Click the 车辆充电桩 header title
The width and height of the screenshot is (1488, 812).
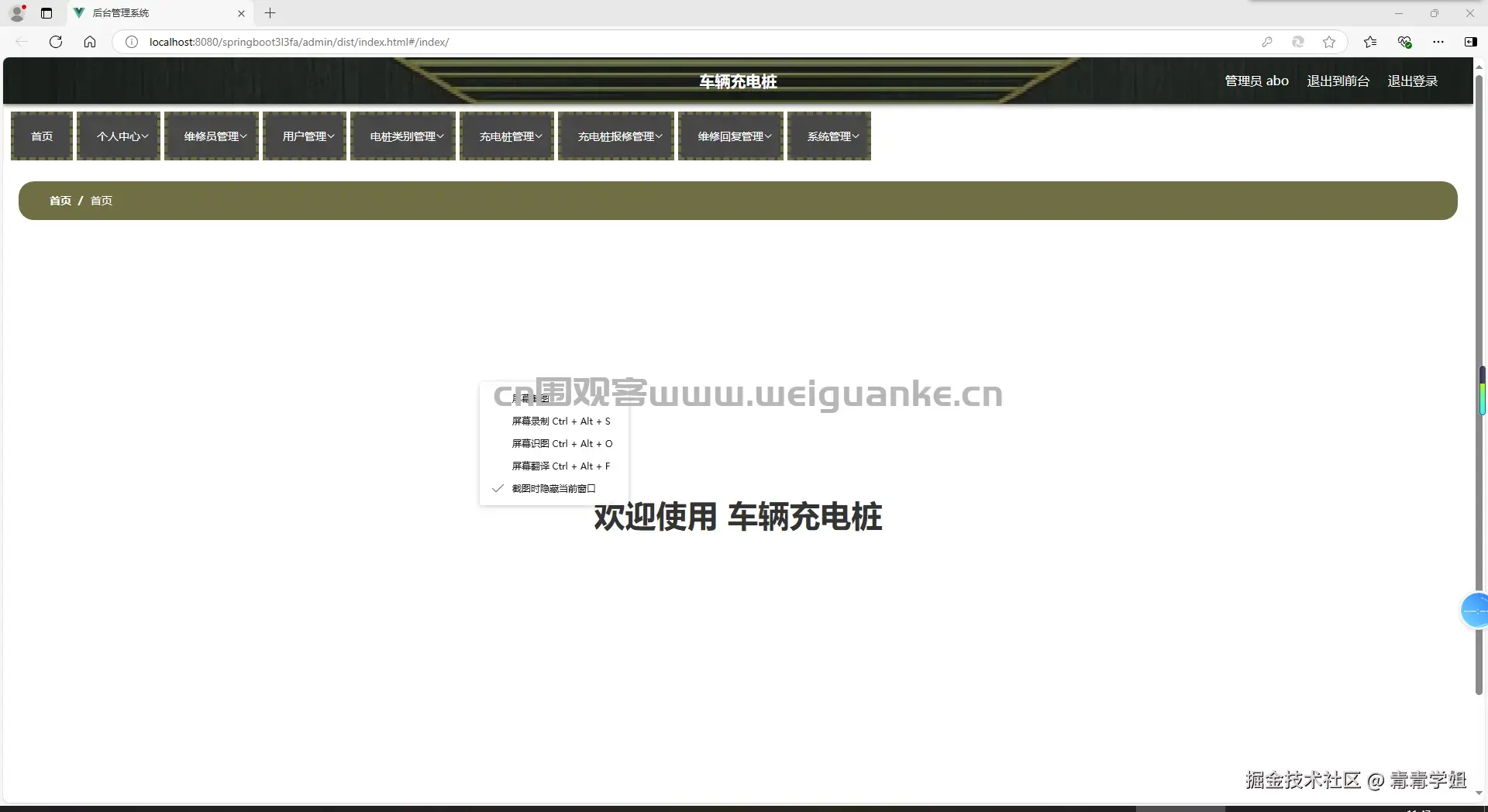click(738, 81)
